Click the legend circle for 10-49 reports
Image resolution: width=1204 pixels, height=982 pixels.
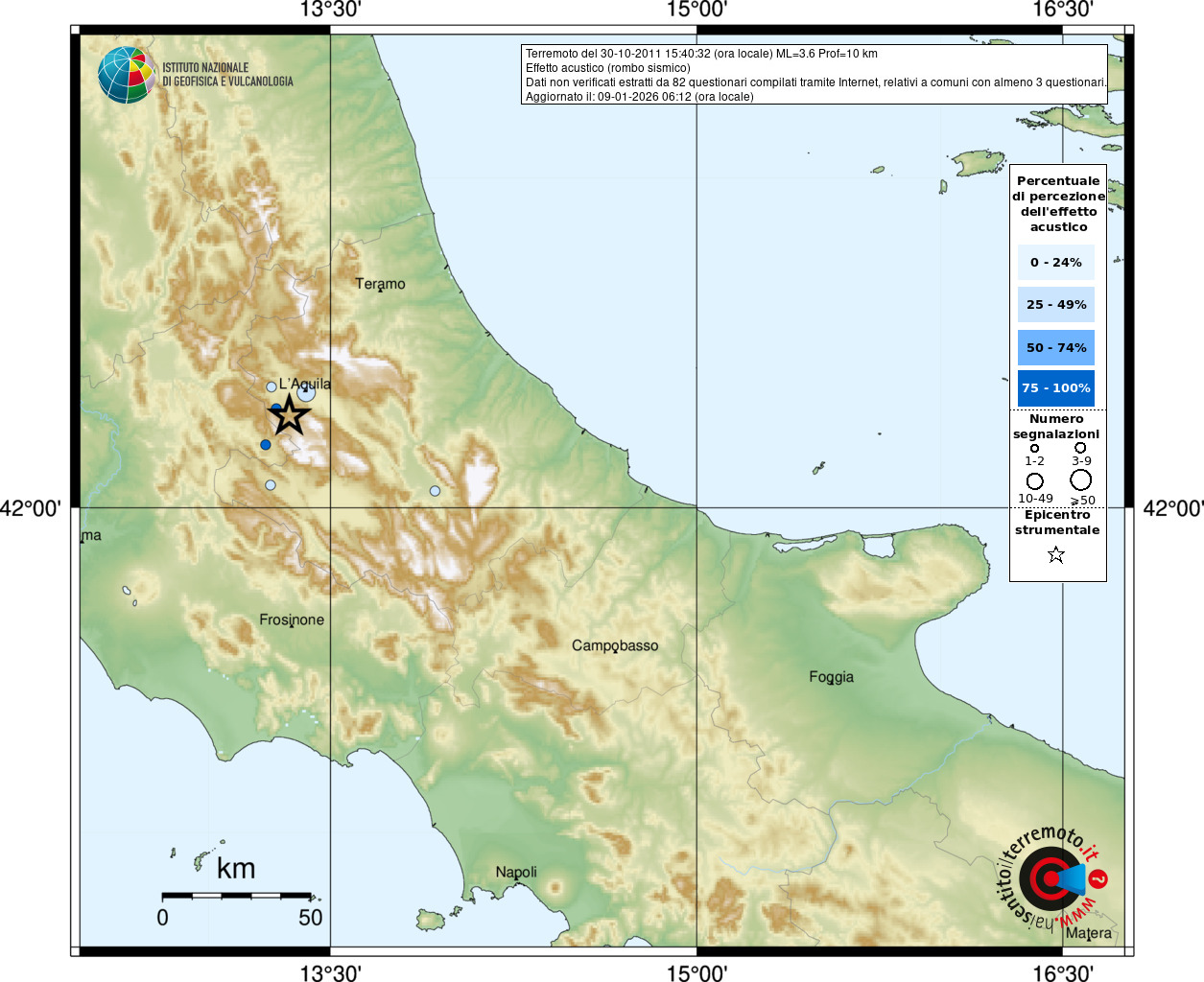(x=1034, y=481)
